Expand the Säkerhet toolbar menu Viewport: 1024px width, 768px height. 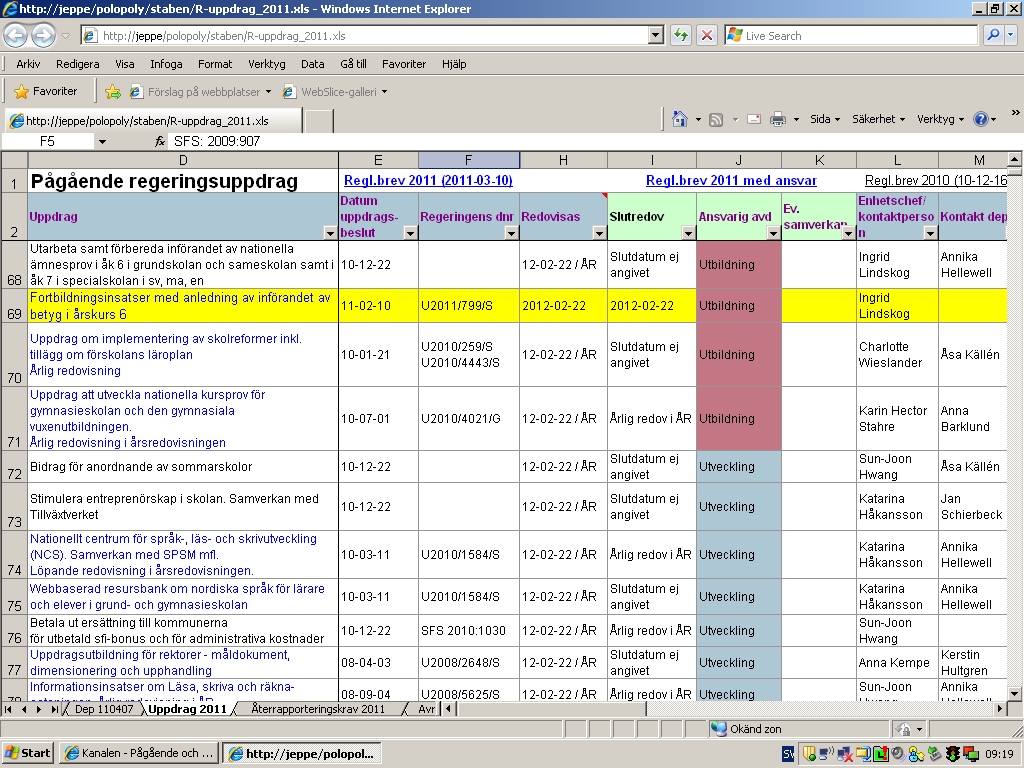click(x=878, y=119)
